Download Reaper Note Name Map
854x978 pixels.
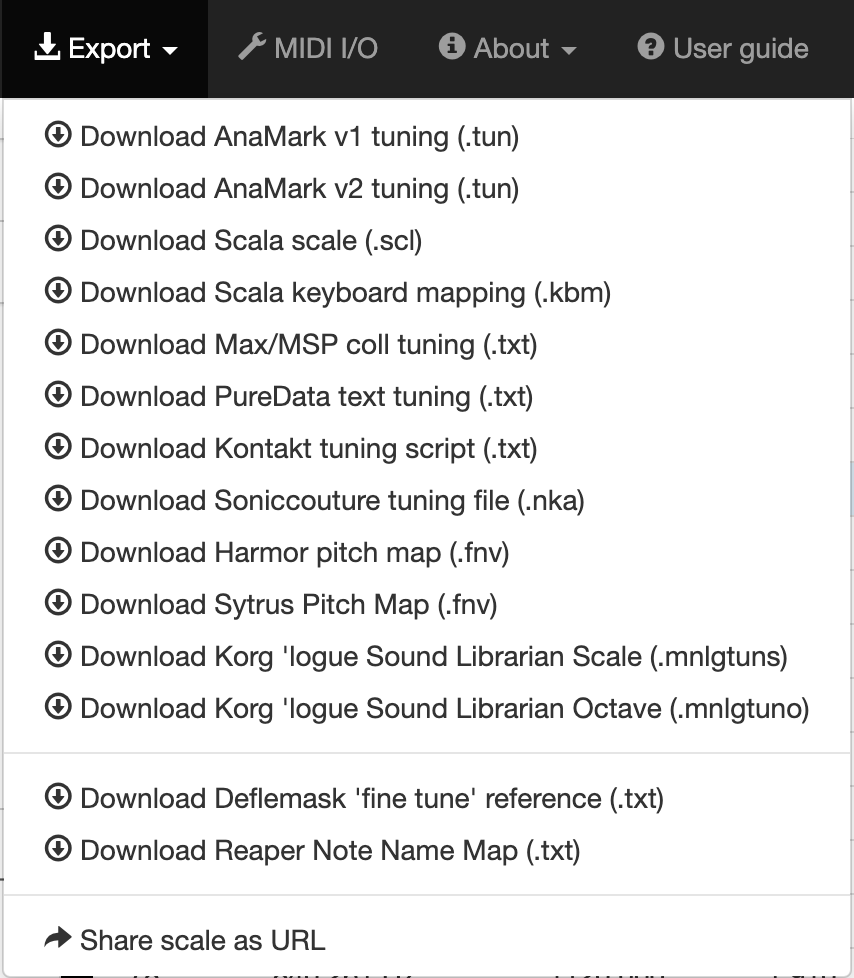329,850
